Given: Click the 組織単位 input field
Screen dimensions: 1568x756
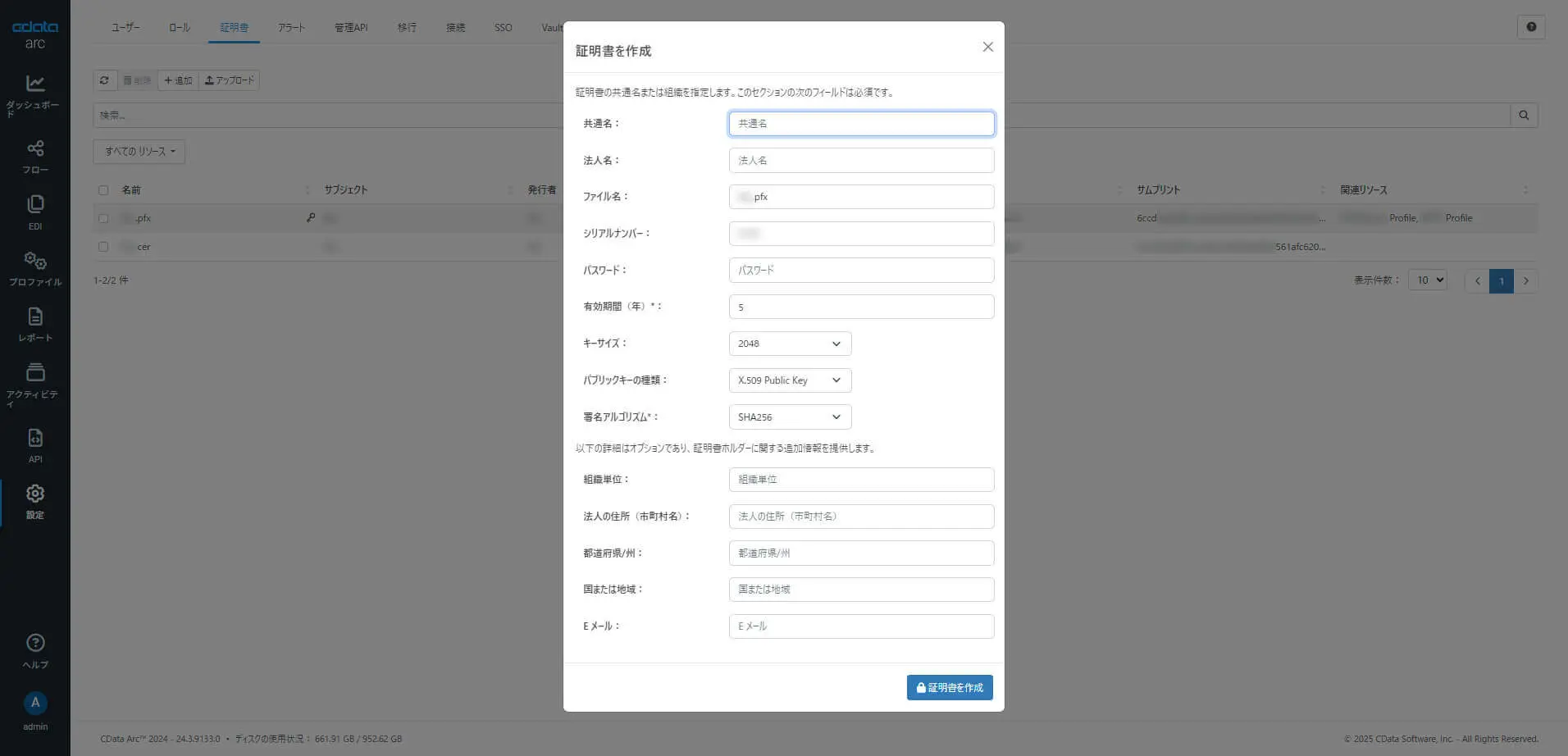Looking at the screenshot, I should point(861,480).
